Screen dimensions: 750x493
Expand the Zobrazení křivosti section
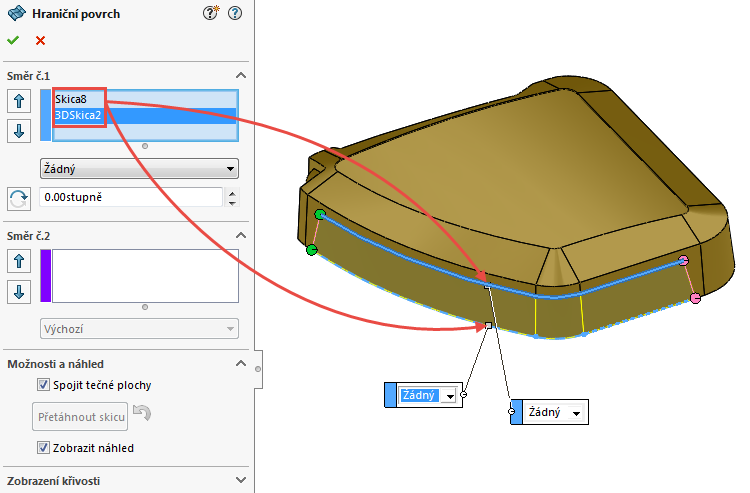coord(241,480)
